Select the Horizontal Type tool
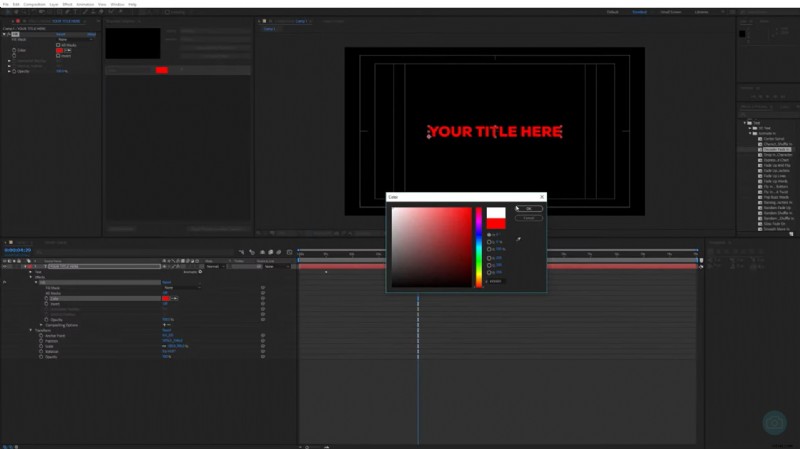Screen dimensions: 800x449 click(76, 12)
